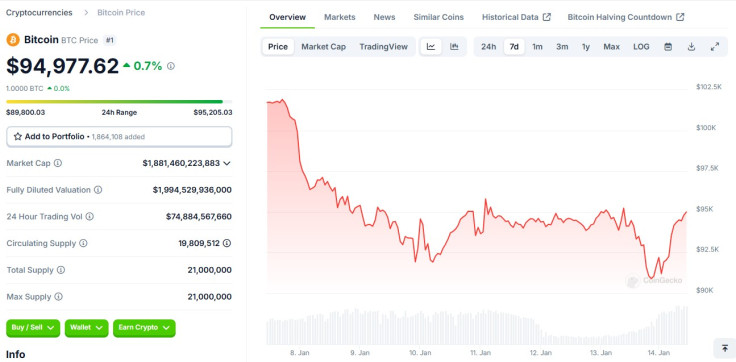The height and width of the screenshot is (362, 736).
Task: Open the Overview tab
Action: pos(287,17)
